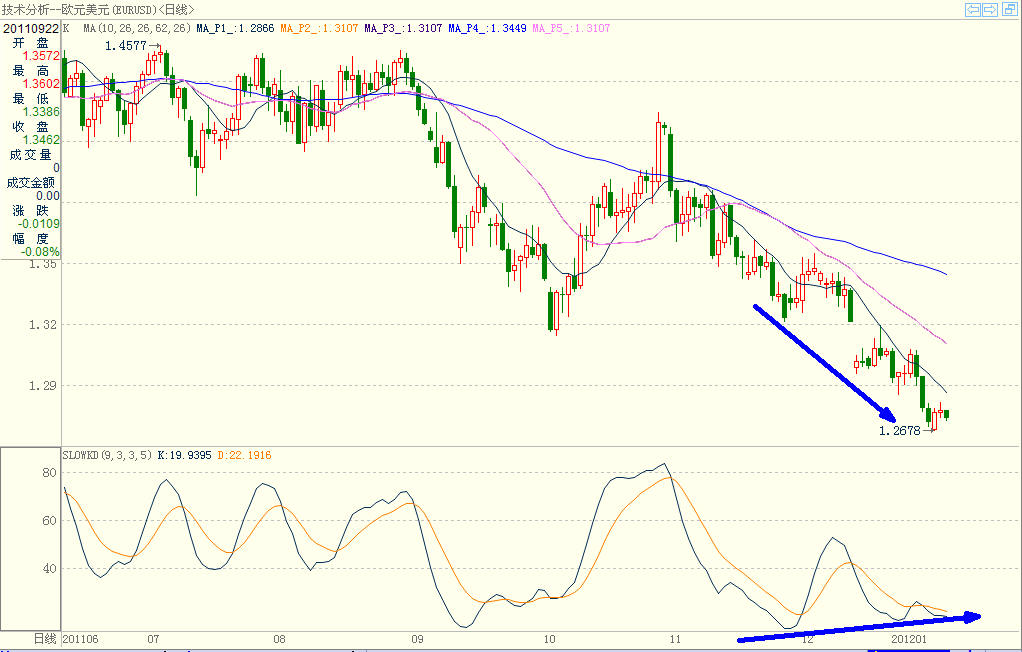This screenshot has width=1022, height=652.
Task: Go back with the left arrow icon
Action: (973, 9)
